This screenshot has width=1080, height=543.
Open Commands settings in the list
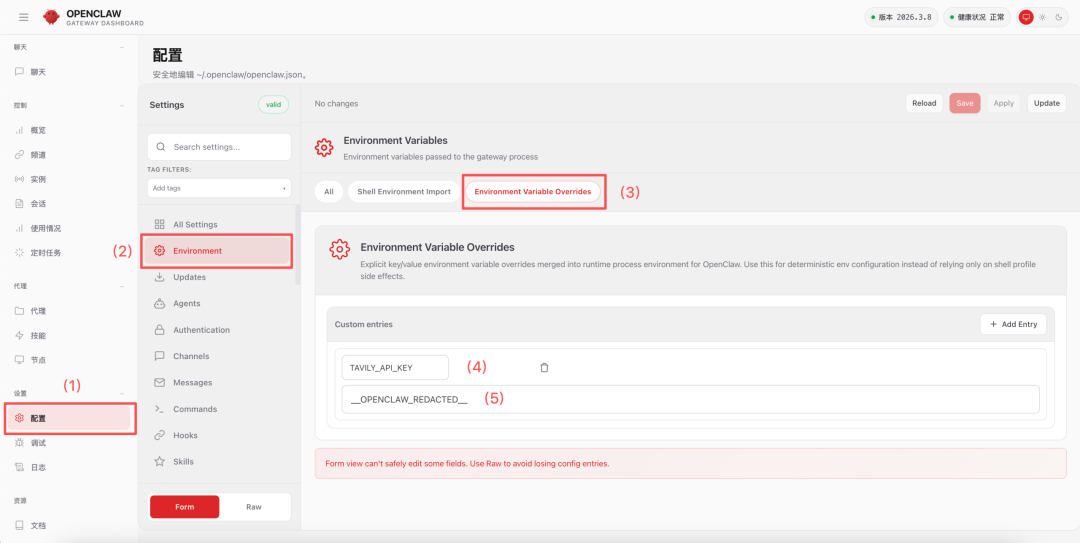point(194,409)
